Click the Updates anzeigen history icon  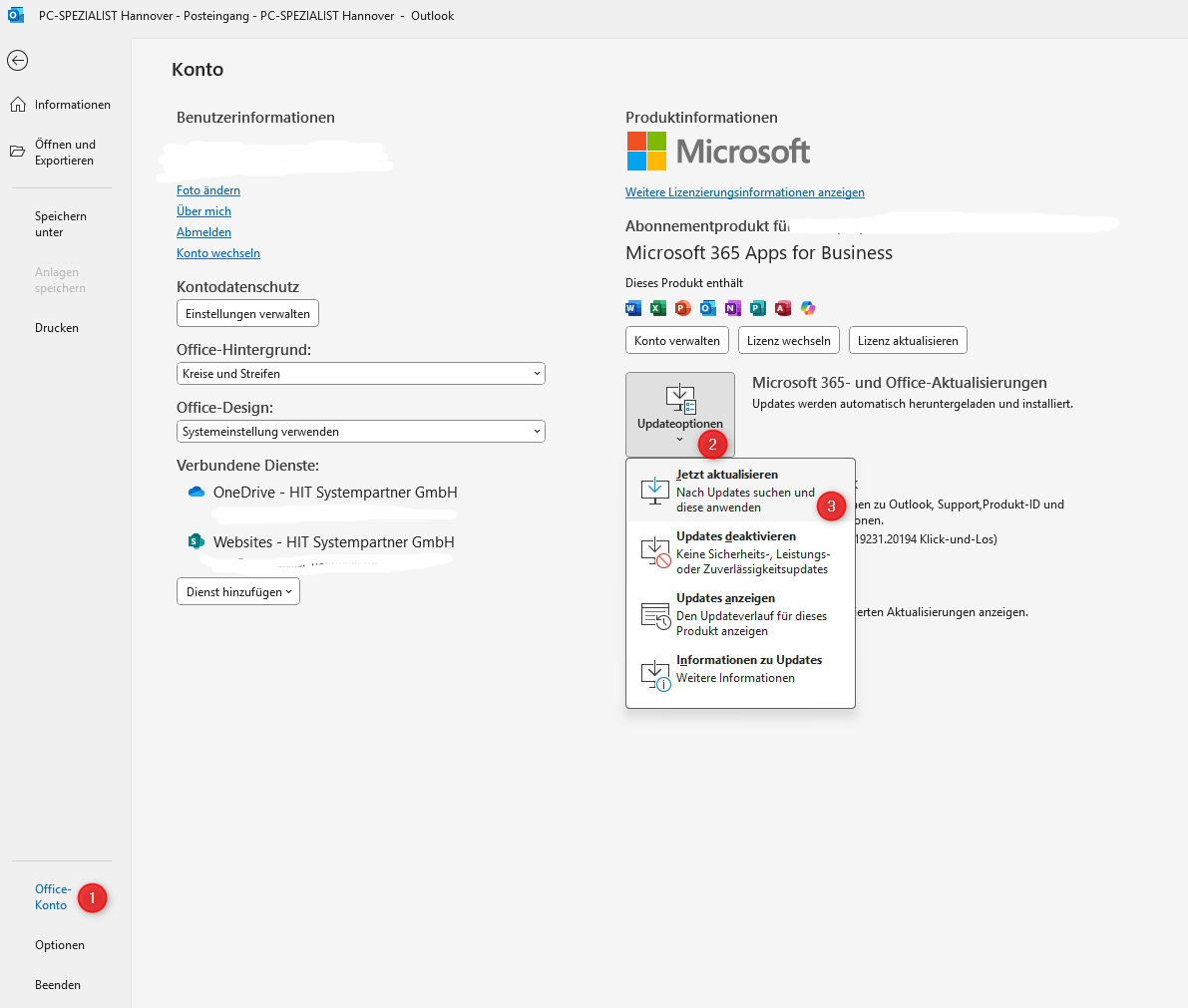[654, 615]
